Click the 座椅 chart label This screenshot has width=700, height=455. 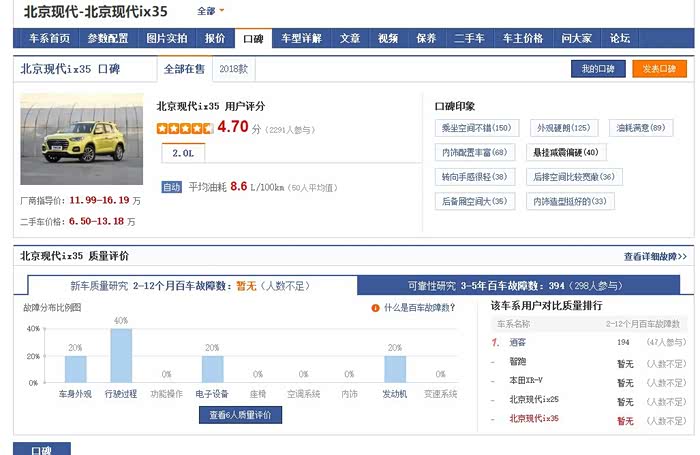(x=258, y=394)
